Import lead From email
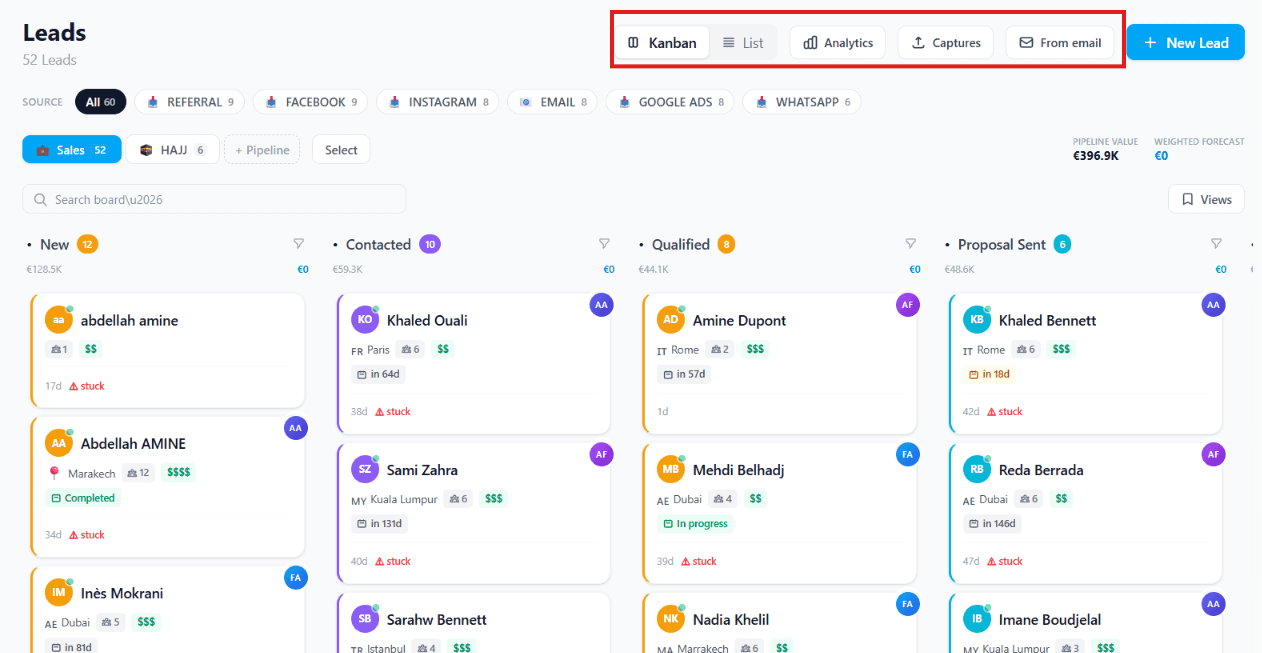Screen dimensions: 1262x653 1060,43
